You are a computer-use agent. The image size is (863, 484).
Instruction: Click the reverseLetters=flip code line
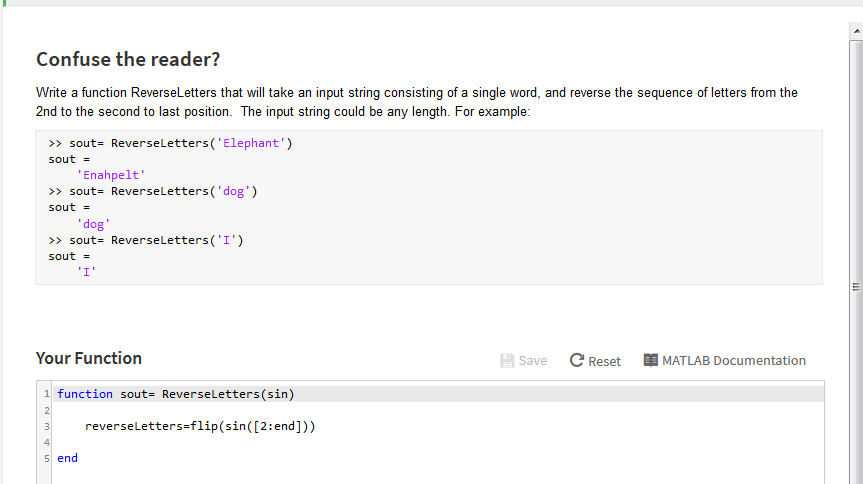[200, 426]
